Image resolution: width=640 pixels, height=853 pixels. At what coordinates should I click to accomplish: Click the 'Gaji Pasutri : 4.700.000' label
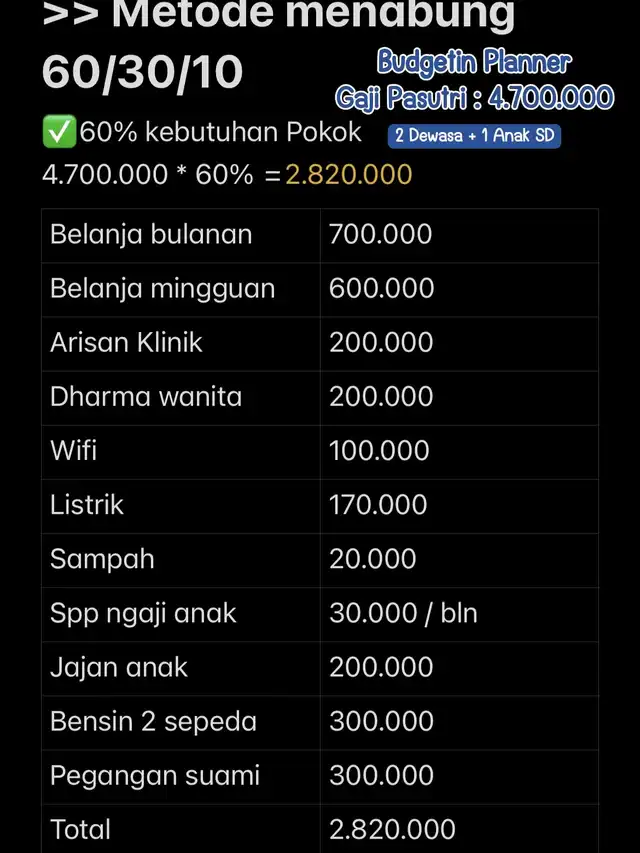point(474,98)
